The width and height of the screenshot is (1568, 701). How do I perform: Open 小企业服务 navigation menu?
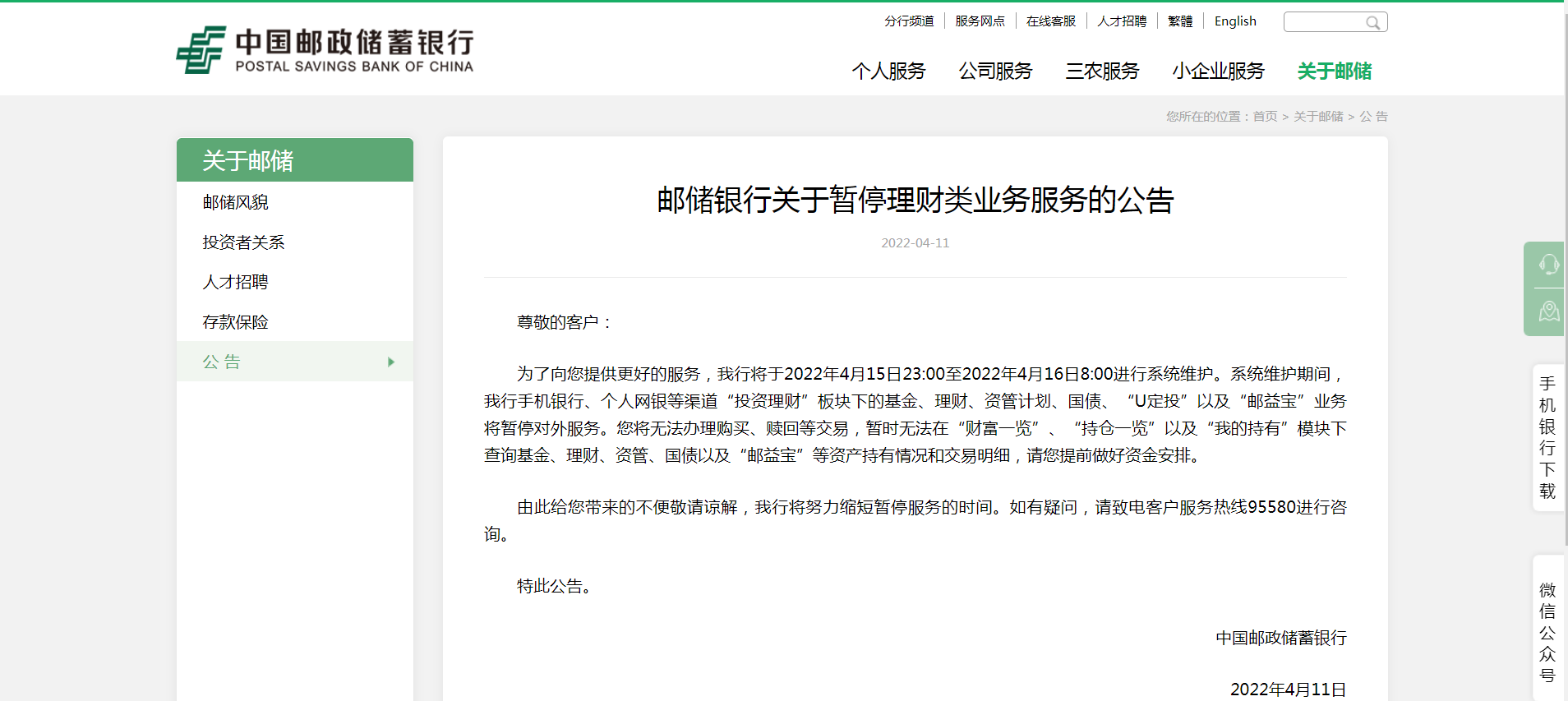tap(1218, 71)
